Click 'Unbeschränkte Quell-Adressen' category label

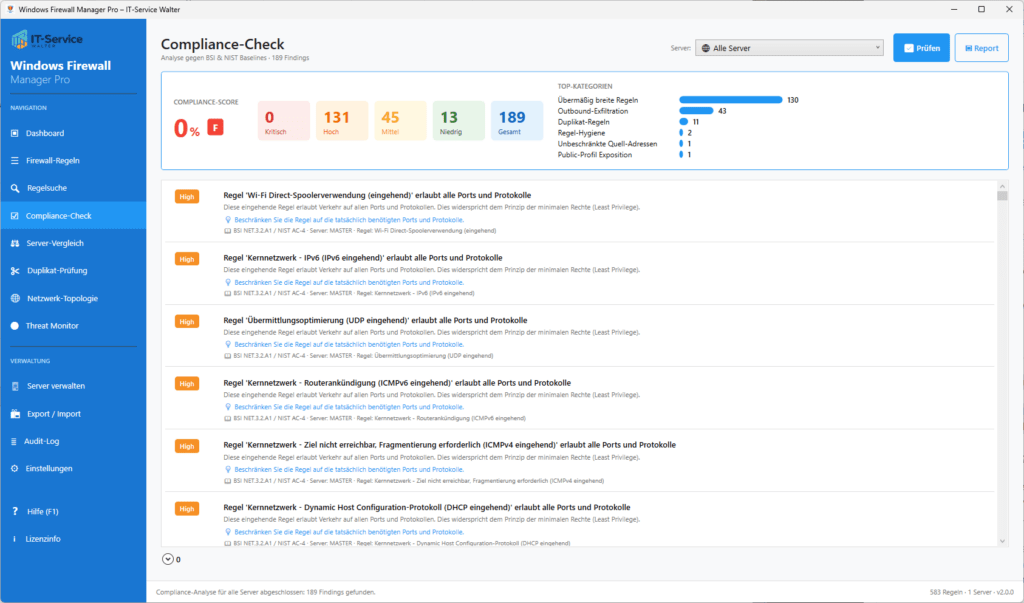coord(607,144)
